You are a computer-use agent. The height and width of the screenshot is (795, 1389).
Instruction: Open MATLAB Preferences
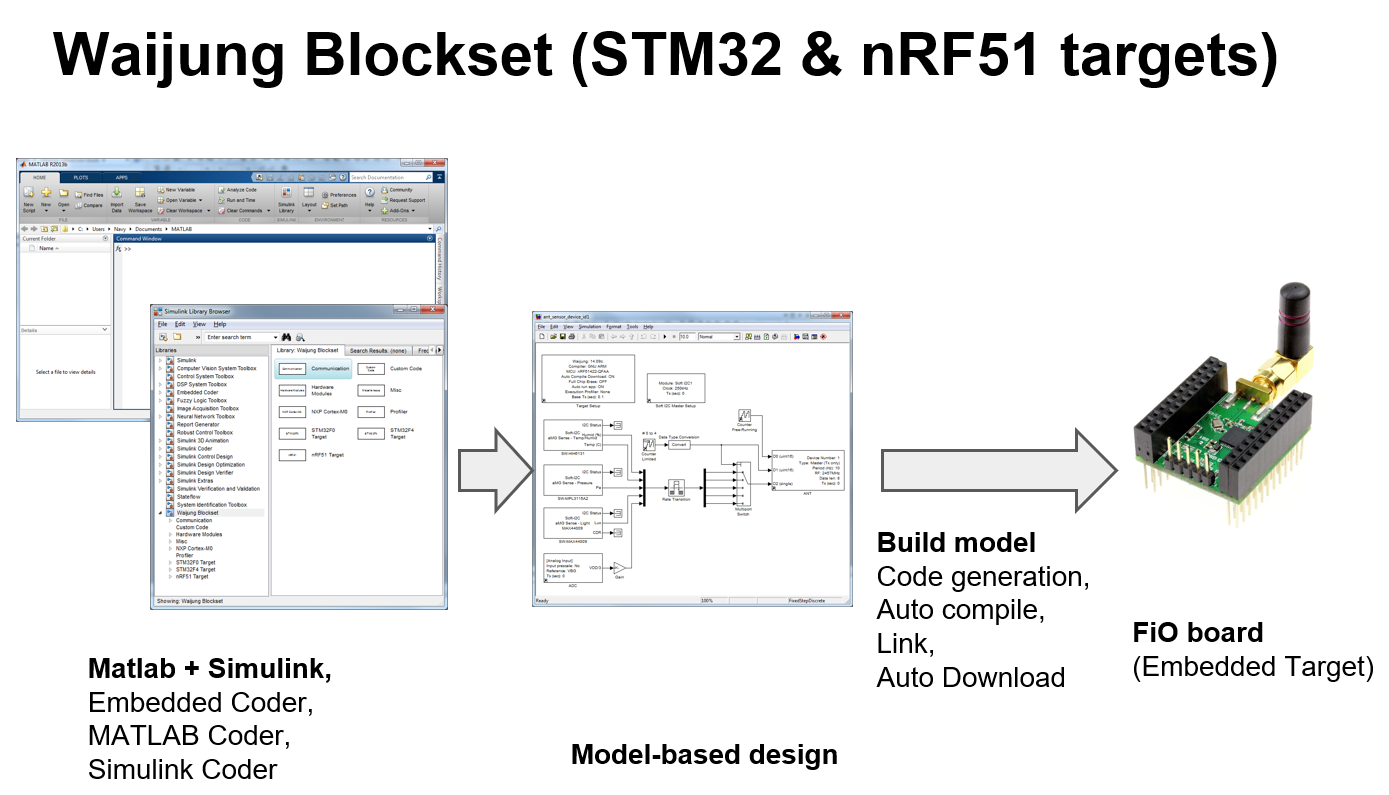pyautogui.click(x=338, y=195)
